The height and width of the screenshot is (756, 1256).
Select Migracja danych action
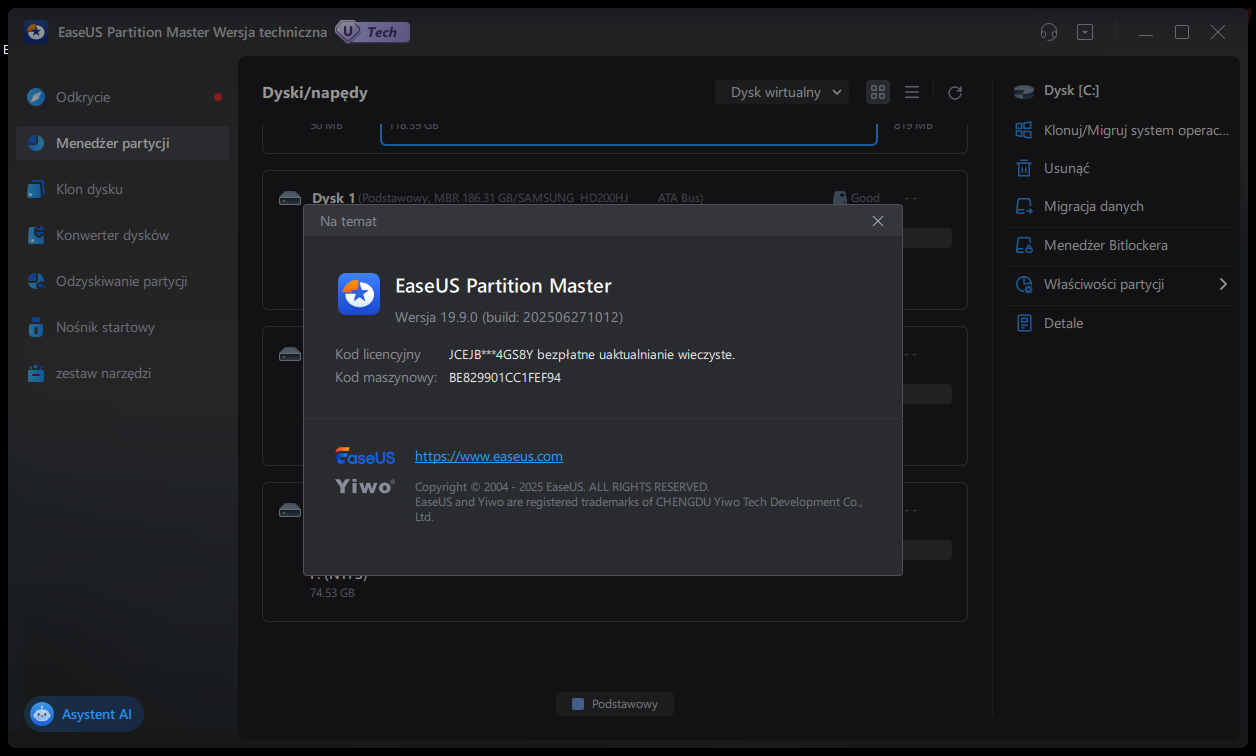(x=1122, y=206)
